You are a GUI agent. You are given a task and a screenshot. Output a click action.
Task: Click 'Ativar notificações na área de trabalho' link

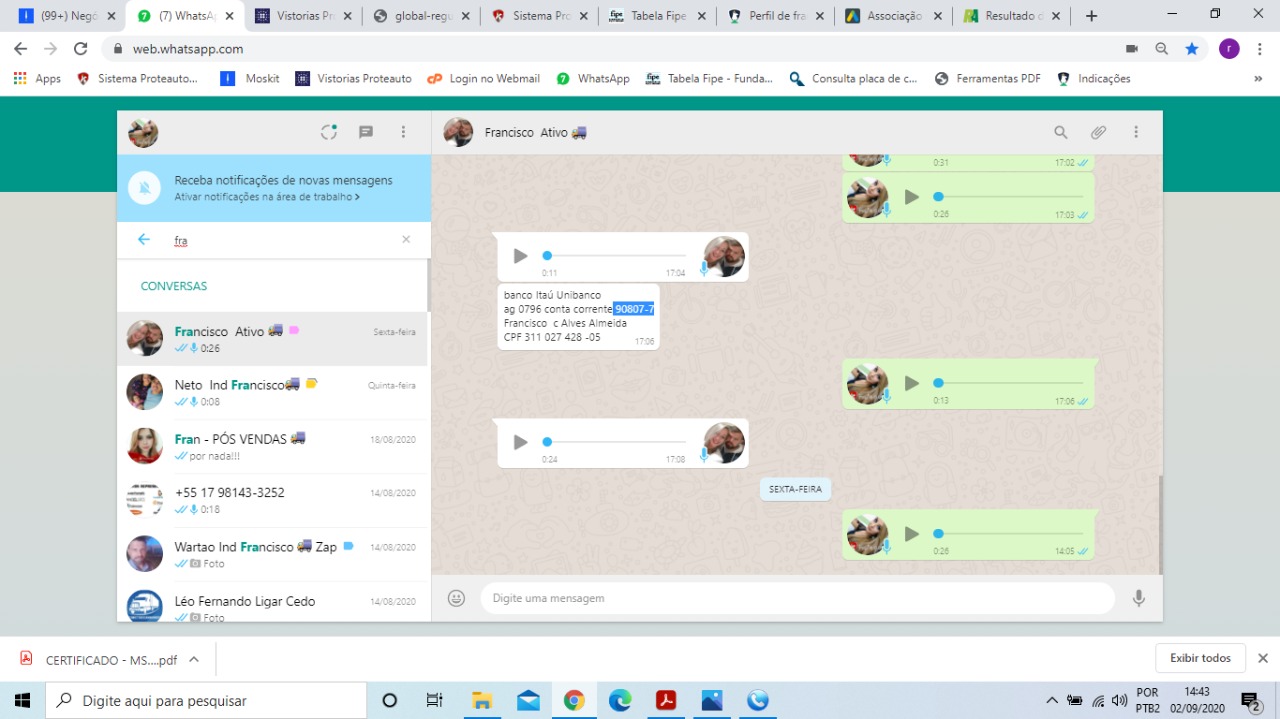point(266,197)
